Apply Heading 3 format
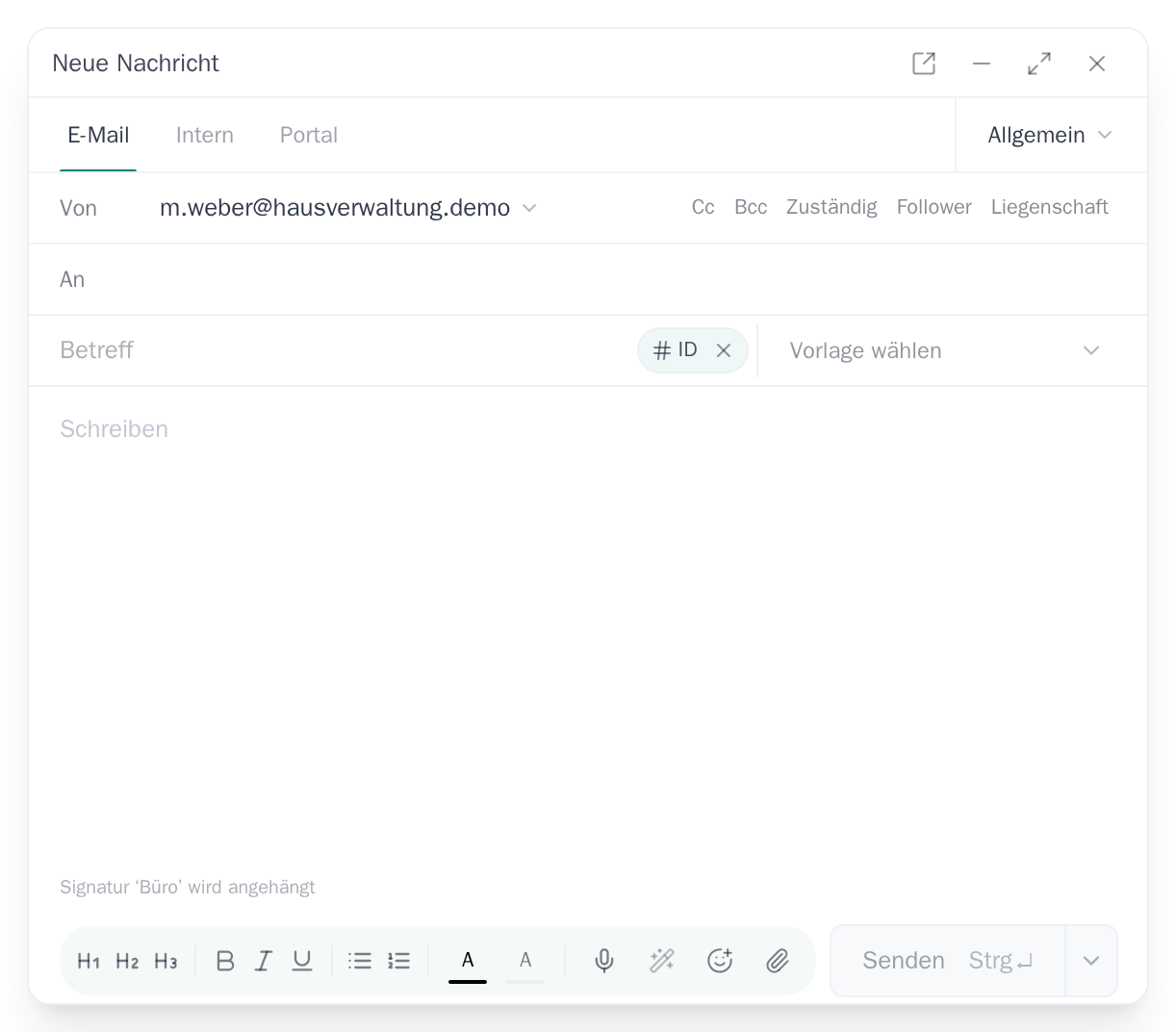The image size is (1176, 1032). [166, 961]
